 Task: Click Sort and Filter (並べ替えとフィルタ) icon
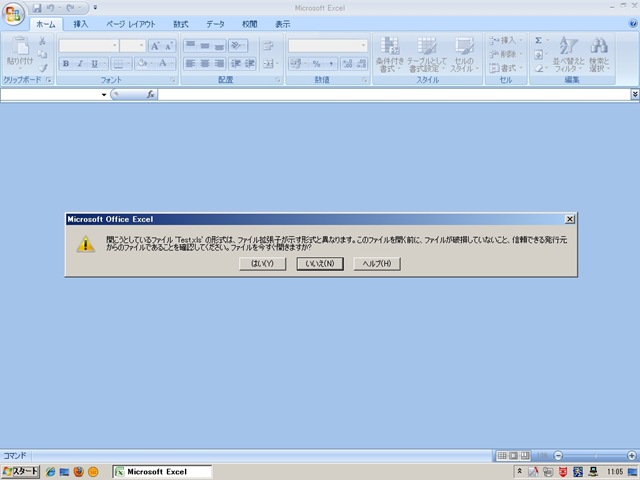[569, 55]
